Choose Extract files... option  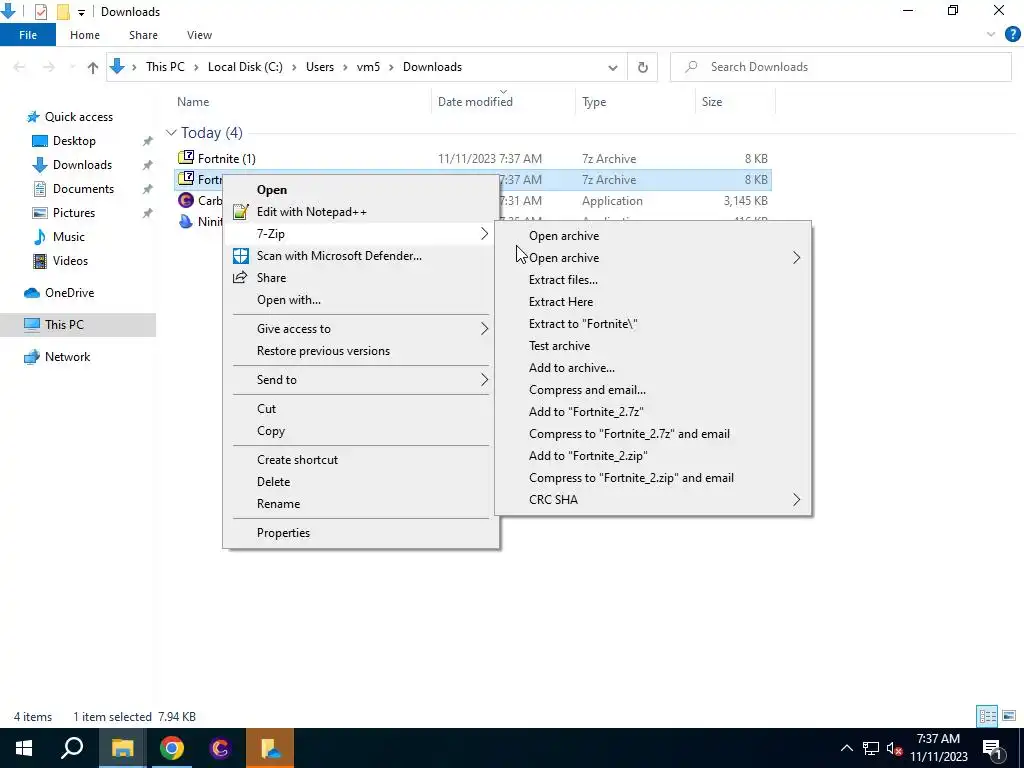pyautogui.click(x=563, y=280)
